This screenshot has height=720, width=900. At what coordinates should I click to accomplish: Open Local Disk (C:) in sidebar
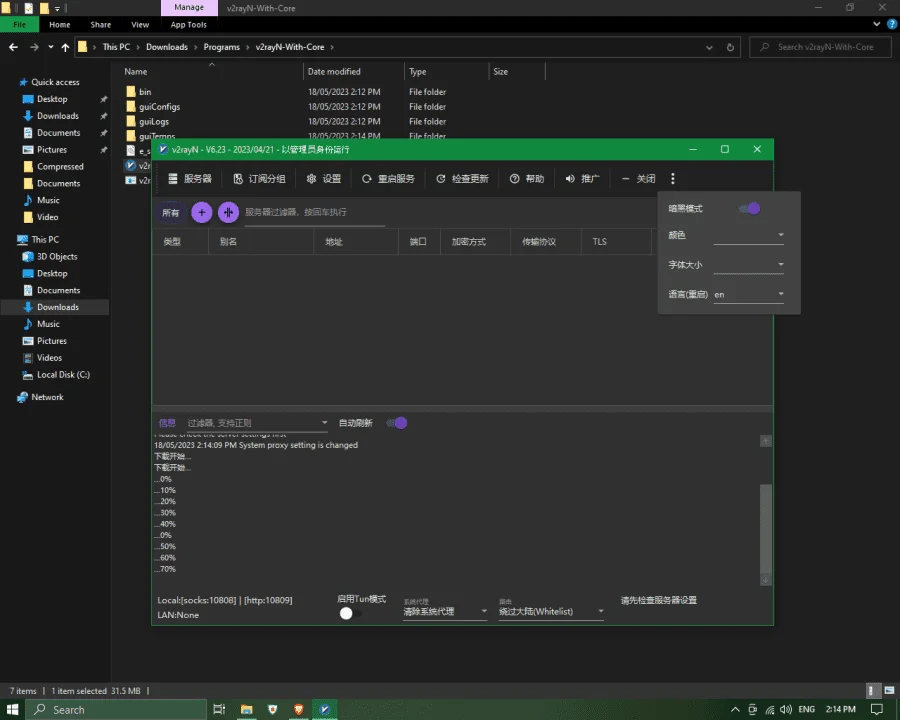coord(63,375)
